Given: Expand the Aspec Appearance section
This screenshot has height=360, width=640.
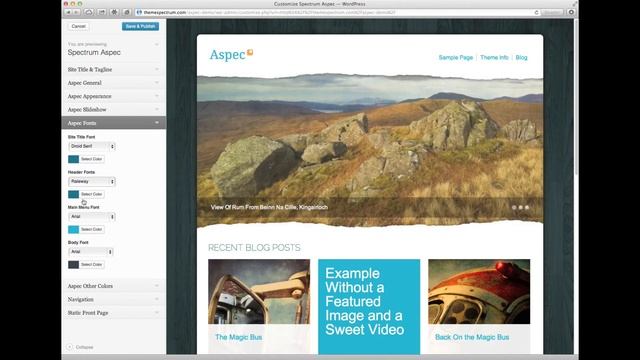Looking at the screenshot, I should pos(113,96).
